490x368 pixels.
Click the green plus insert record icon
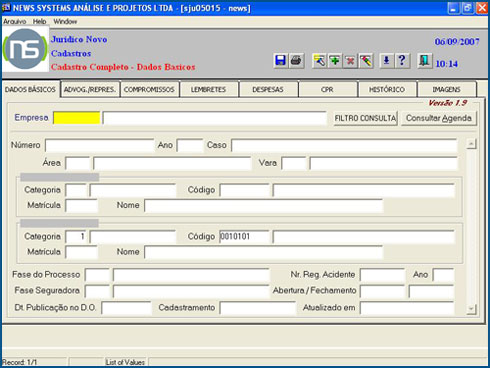(x=335, y=61)
